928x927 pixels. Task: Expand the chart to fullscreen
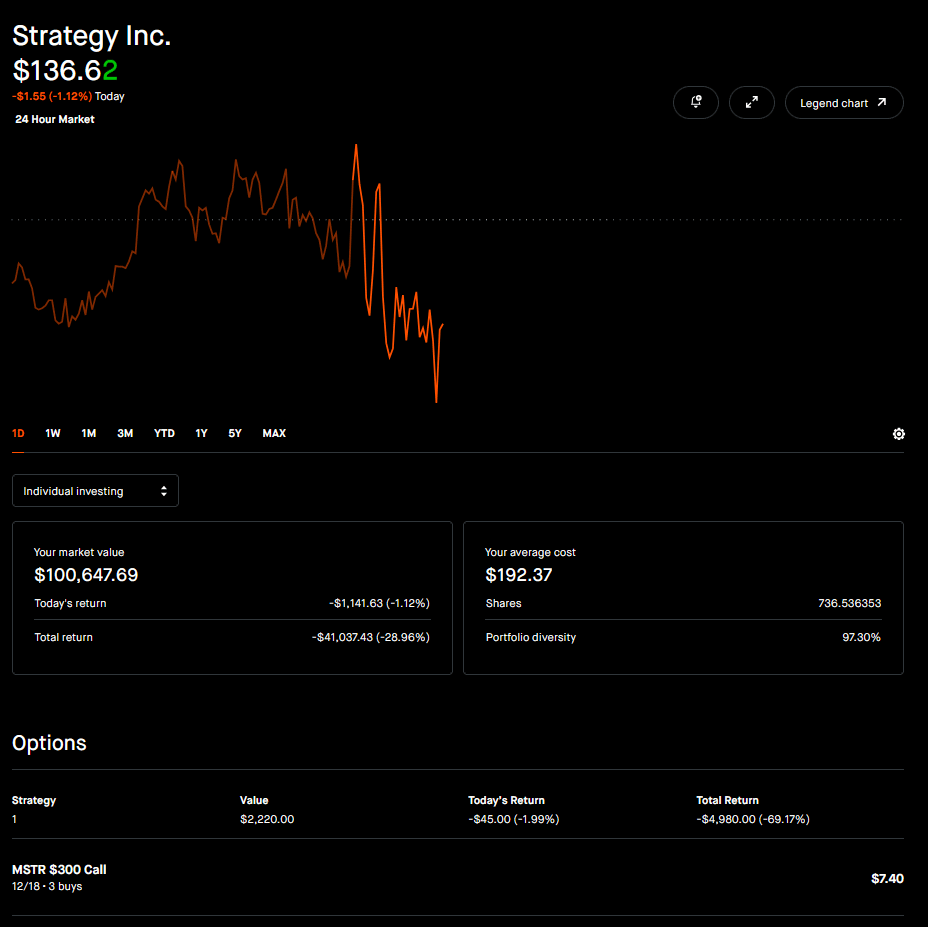click(x=752, y=103)
